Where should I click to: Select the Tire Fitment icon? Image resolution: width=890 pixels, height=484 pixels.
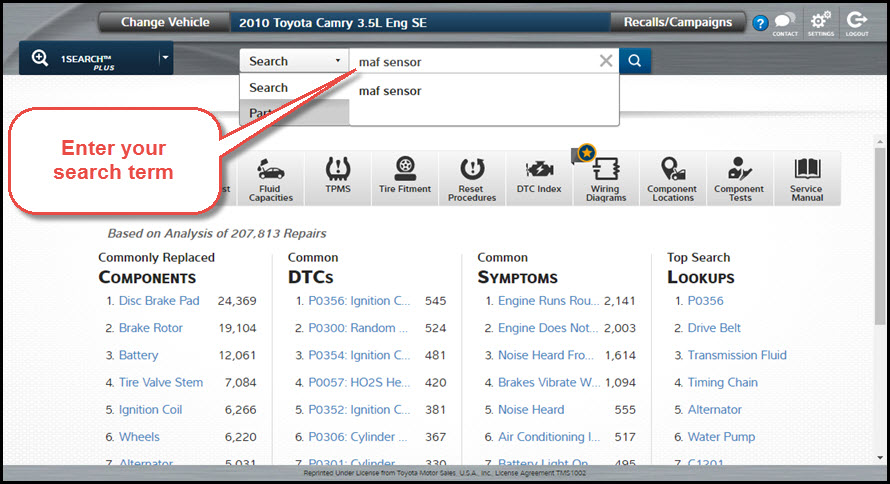coord(405,177)
